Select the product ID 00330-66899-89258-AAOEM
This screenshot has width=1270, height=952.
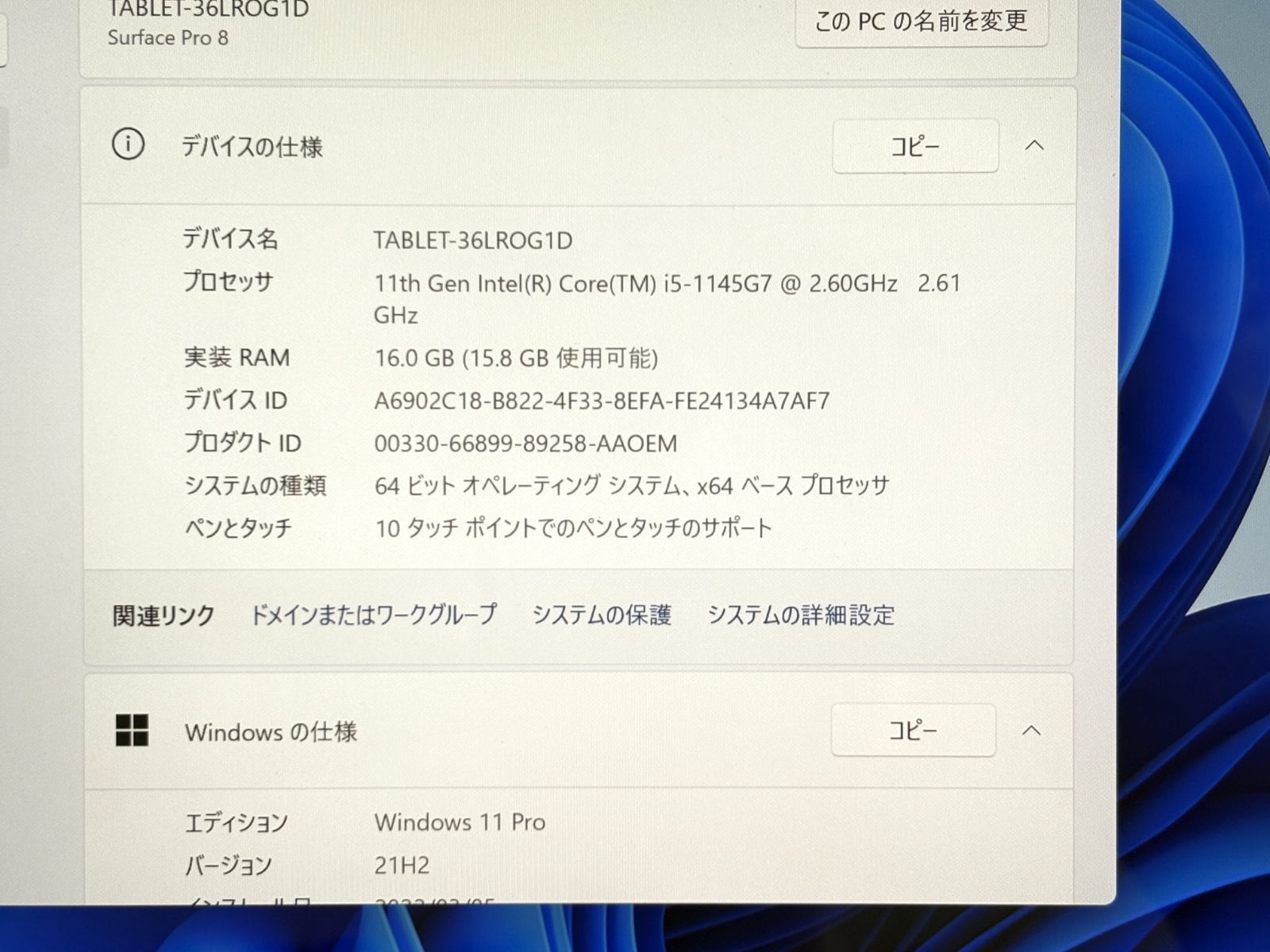(525, 443)
